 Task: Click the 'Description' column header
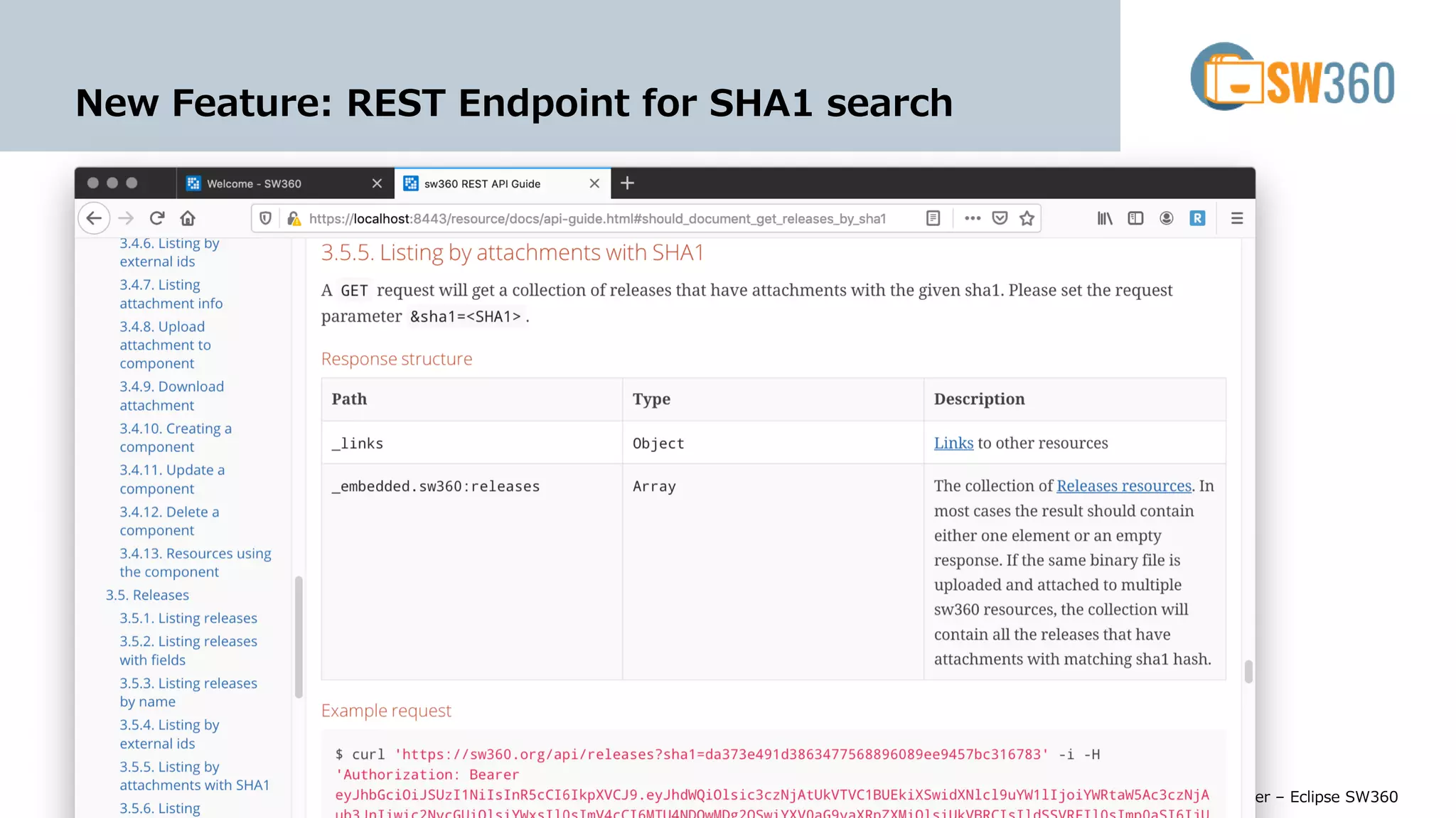[x=1074, y=399]
